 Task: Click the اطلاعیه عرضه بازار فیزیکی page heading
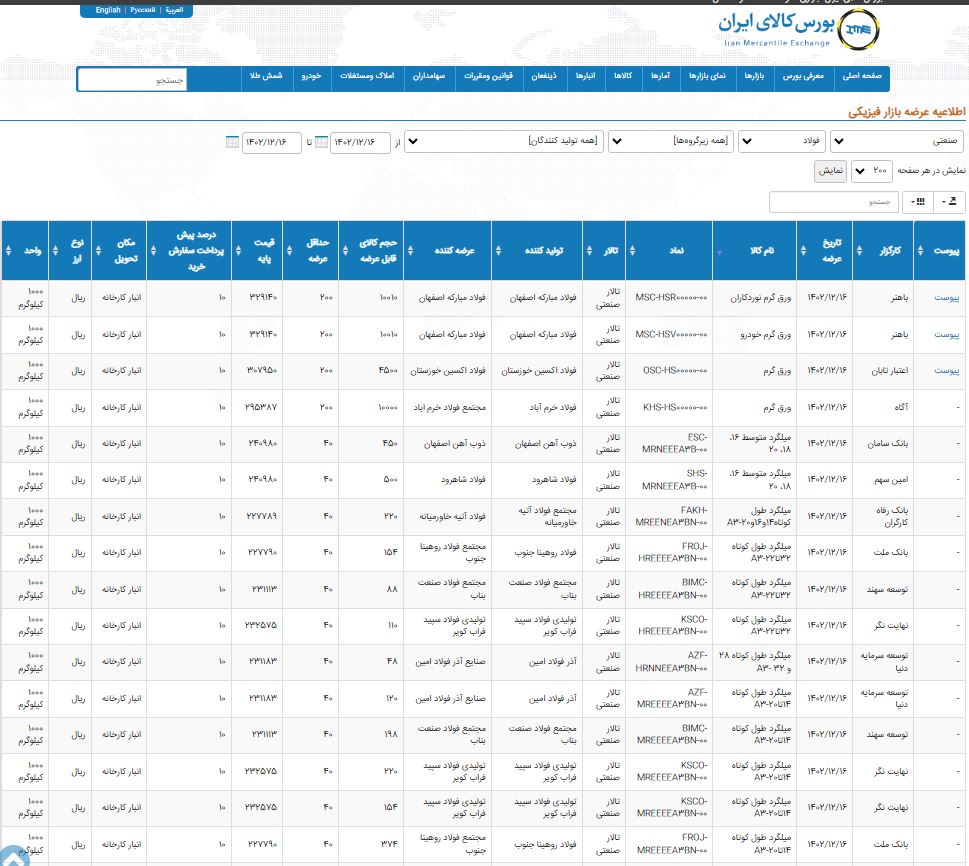(x=906, y=112)
